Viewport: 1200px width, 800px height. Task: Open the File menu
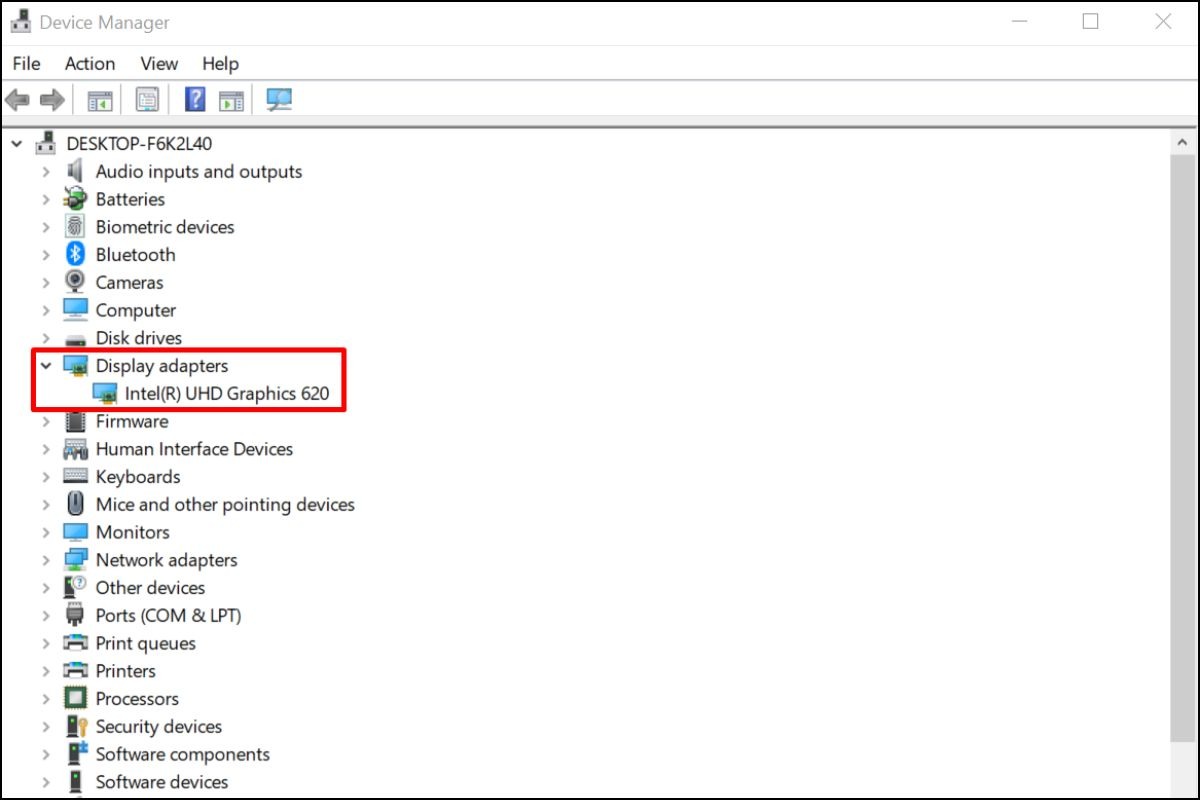pos(27,63)
